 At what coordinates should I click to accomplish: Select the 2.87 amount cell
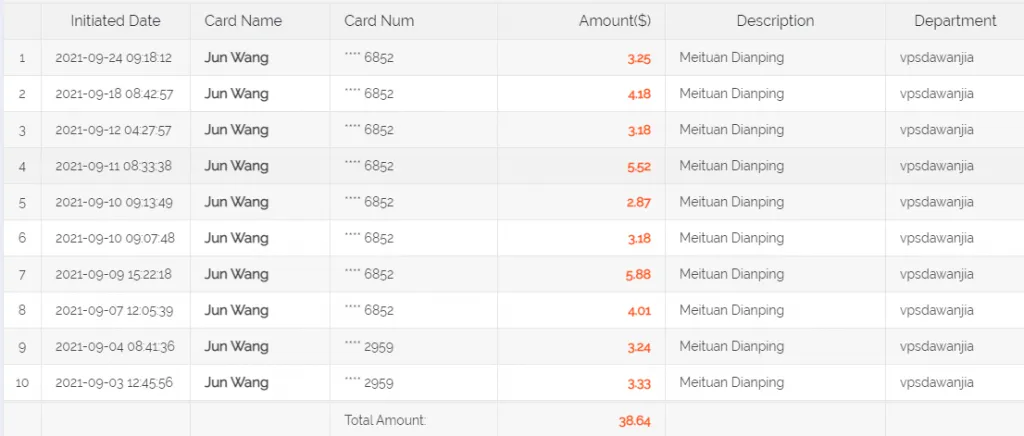click(x=639, y=202)
